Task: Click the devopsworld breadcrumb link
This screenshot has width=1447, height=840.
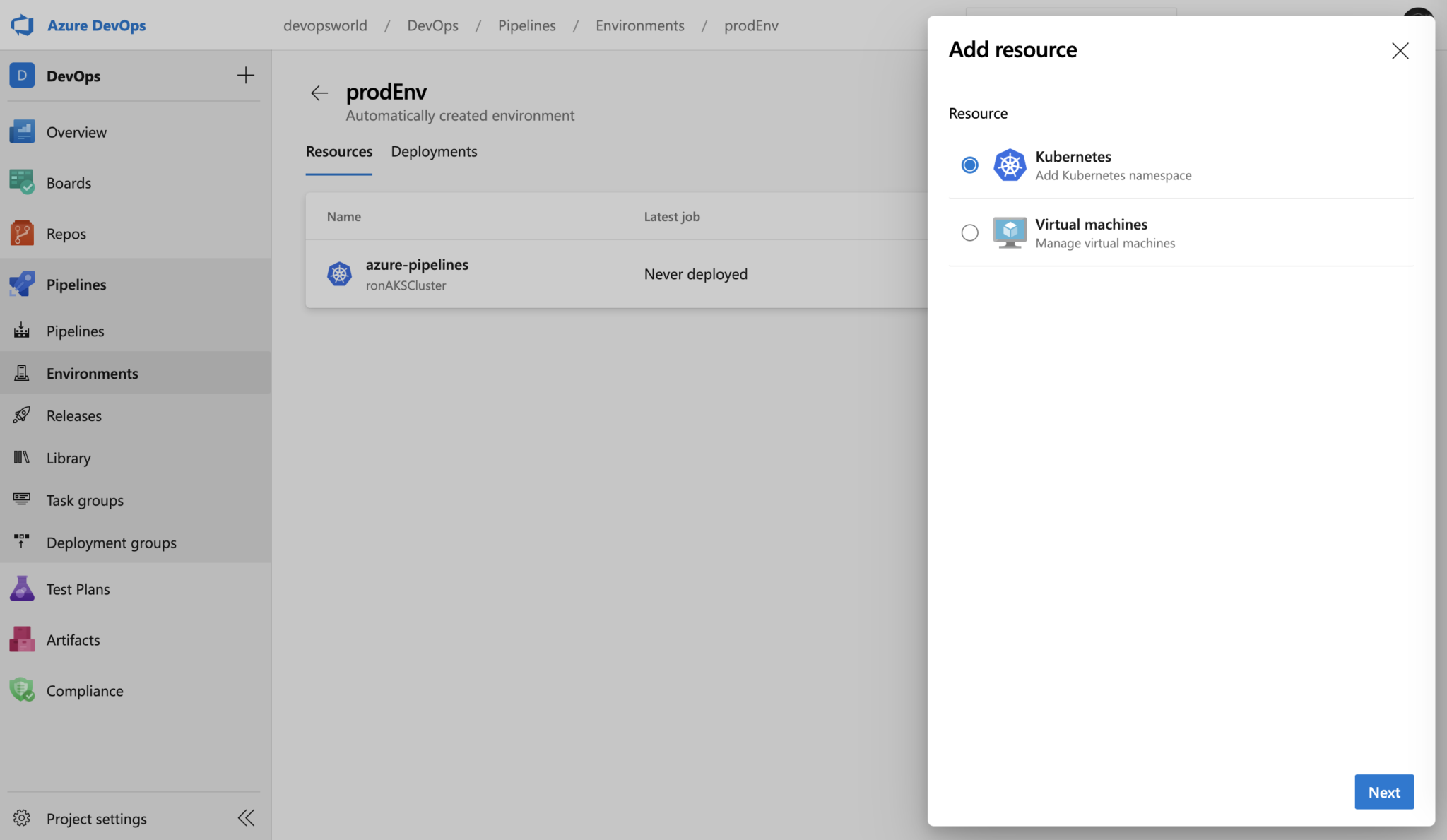Action: point(325,25)
